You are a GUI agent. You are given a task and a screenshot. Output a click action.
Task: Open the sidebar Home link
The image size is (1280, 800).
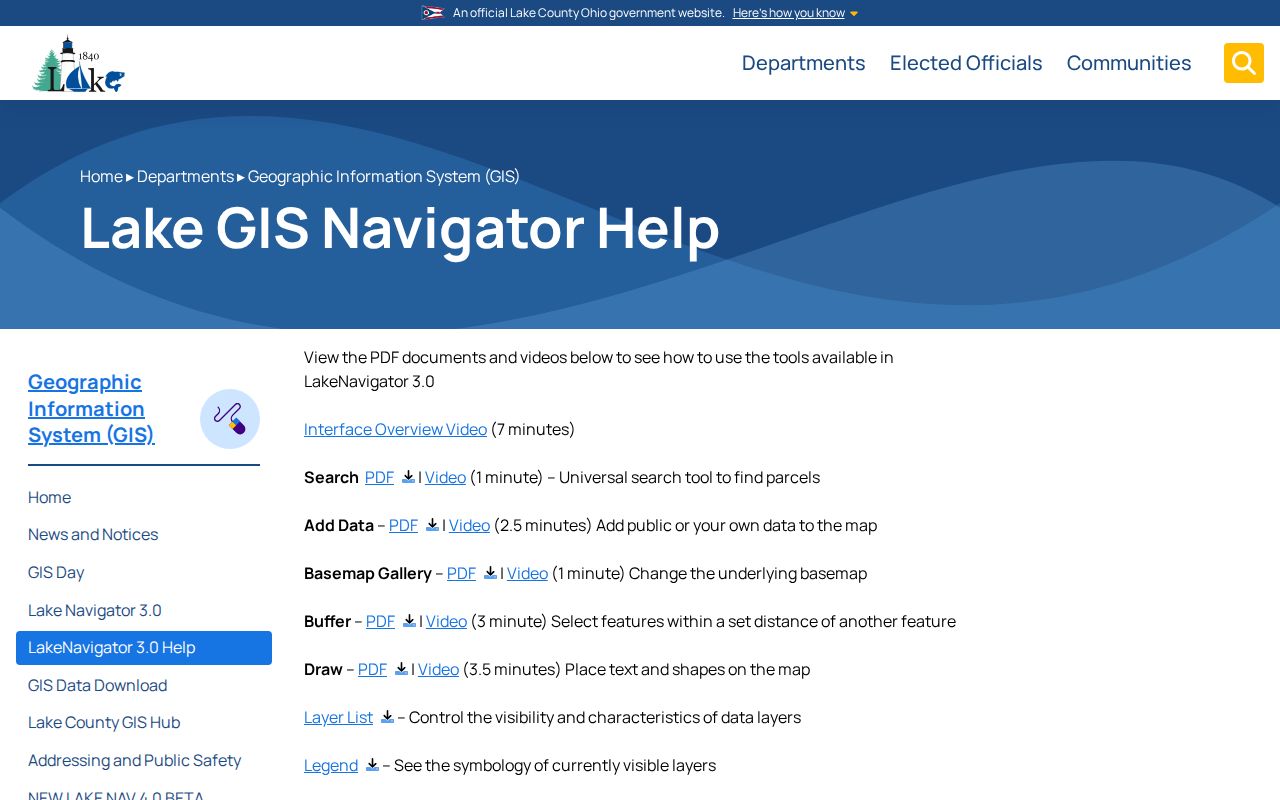49,498
